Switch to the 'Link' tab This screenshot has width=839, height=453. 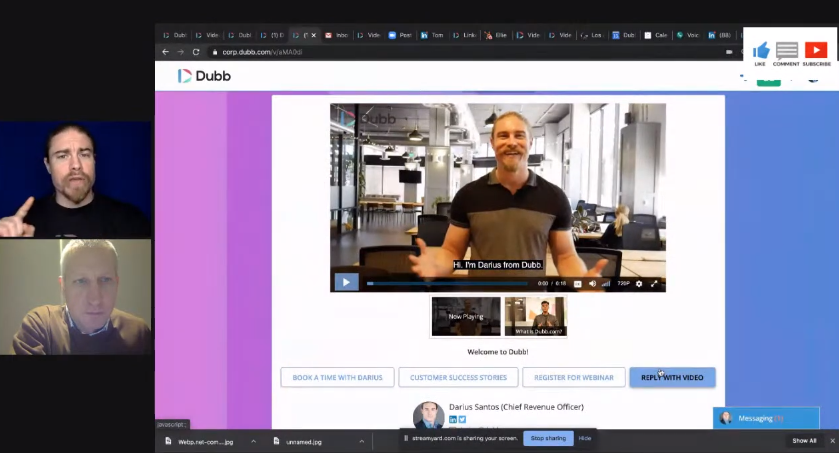[464, 35]
